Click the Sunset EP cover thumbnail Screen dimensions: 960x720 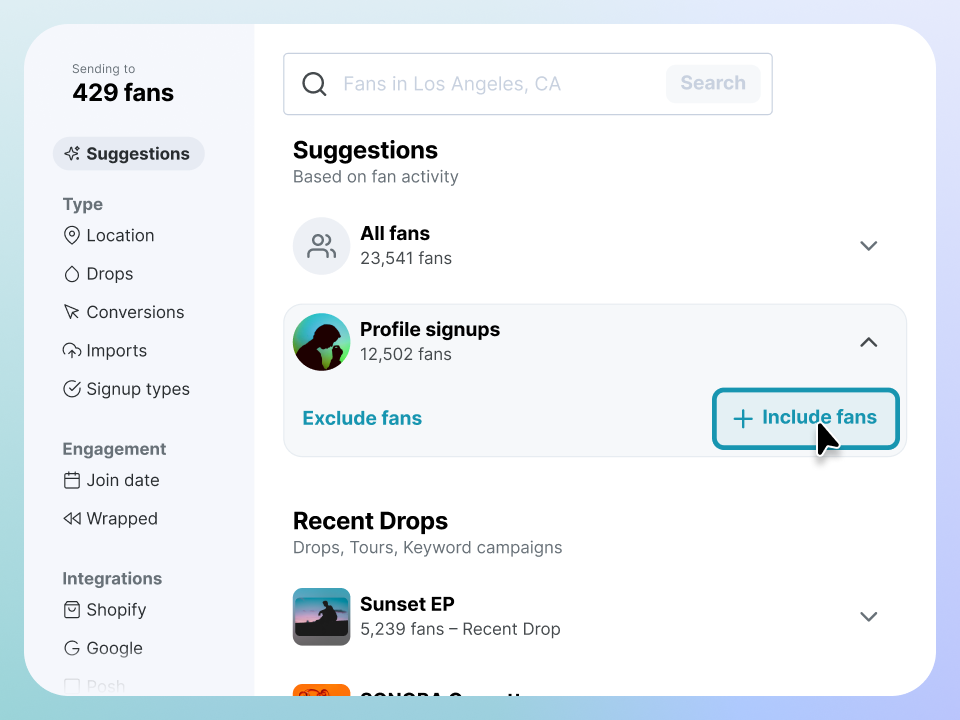[321, 617]
